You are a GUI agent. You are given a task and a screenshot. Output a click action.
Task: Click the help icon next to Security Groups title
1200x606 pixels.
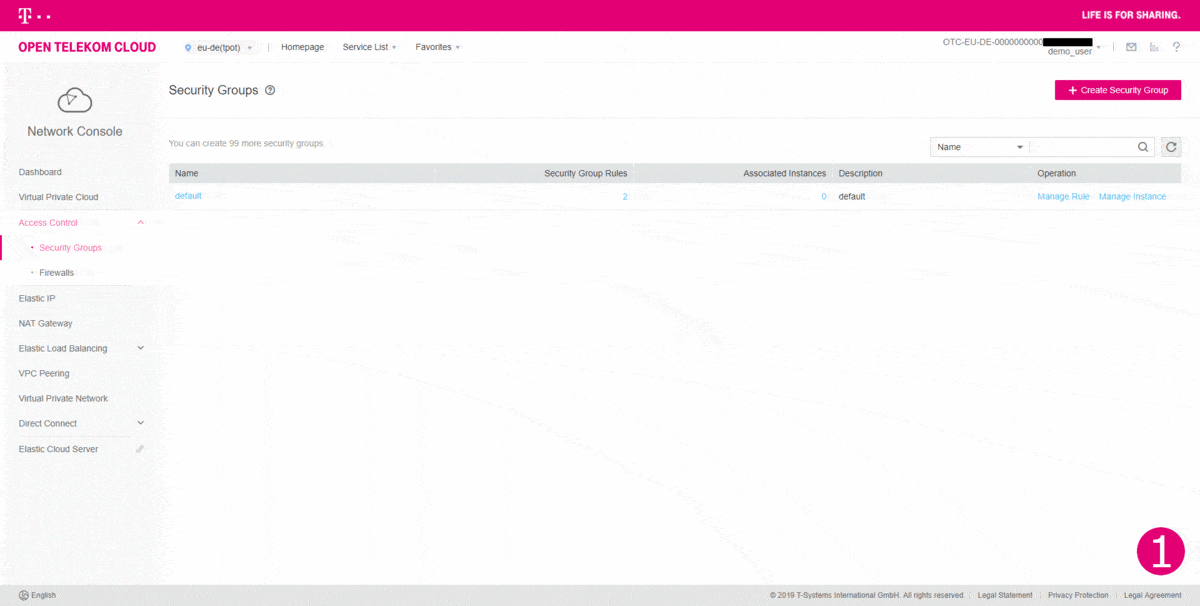tap(268, 90)
